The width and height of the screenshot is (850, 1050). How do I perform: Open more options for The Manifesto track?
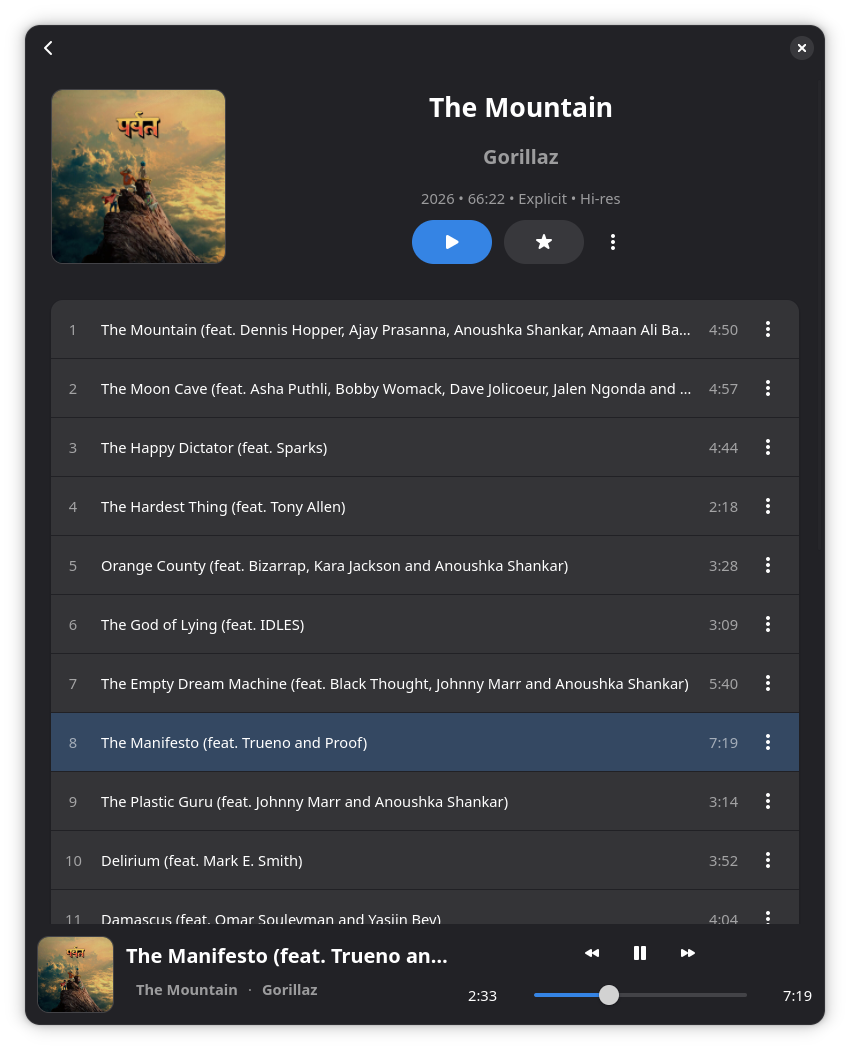[x=768, y=742]
